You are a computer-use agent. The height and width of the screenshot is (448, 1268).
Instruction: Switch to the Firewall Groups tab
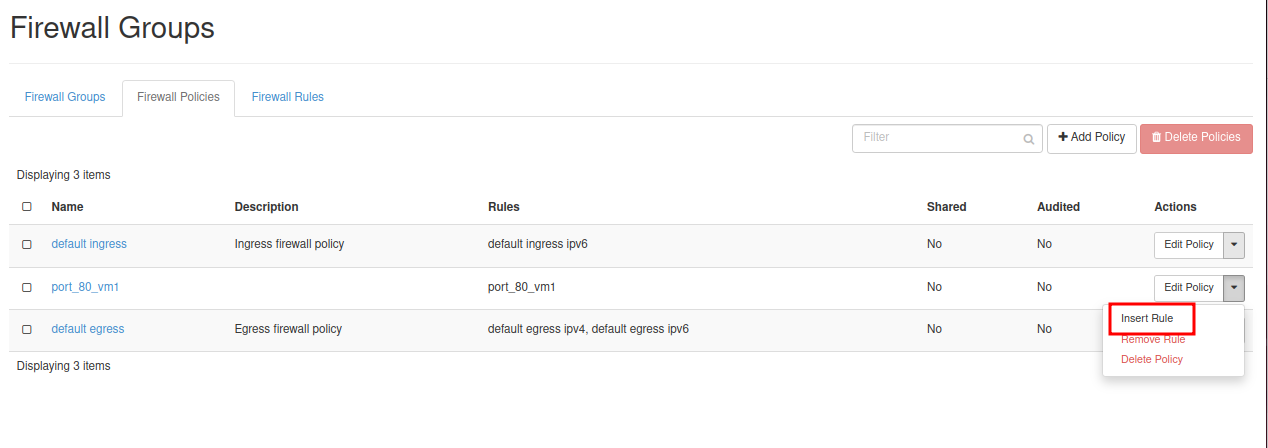click(x=65, y=98)
